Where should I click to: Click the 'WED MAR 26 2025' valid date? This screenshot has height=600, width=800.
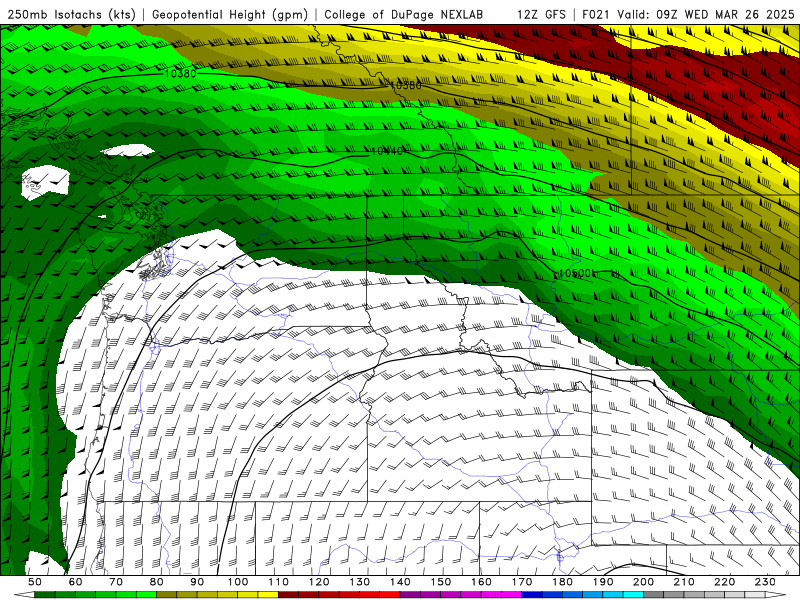pos(739,15)
